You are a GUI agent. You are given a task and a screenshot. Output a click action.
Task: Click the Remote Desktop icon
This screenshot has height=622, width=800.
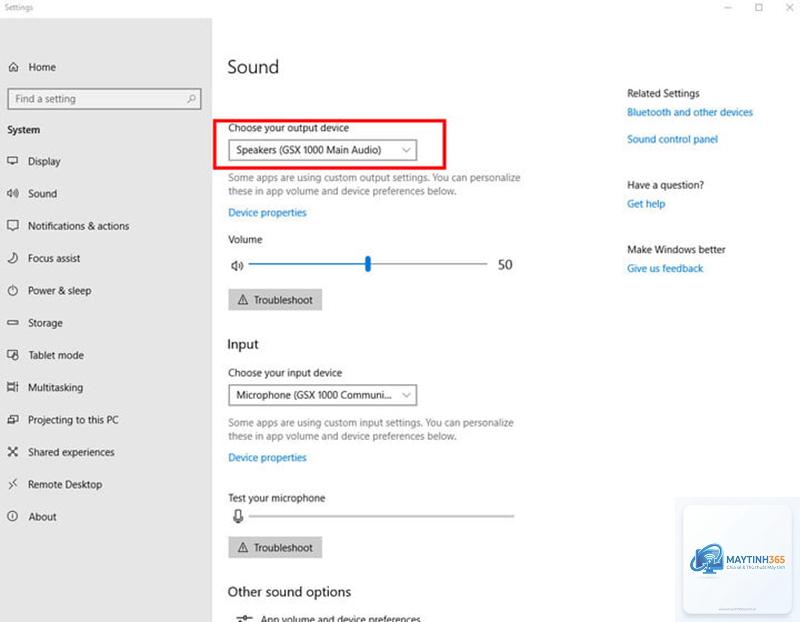coord(13,484)
